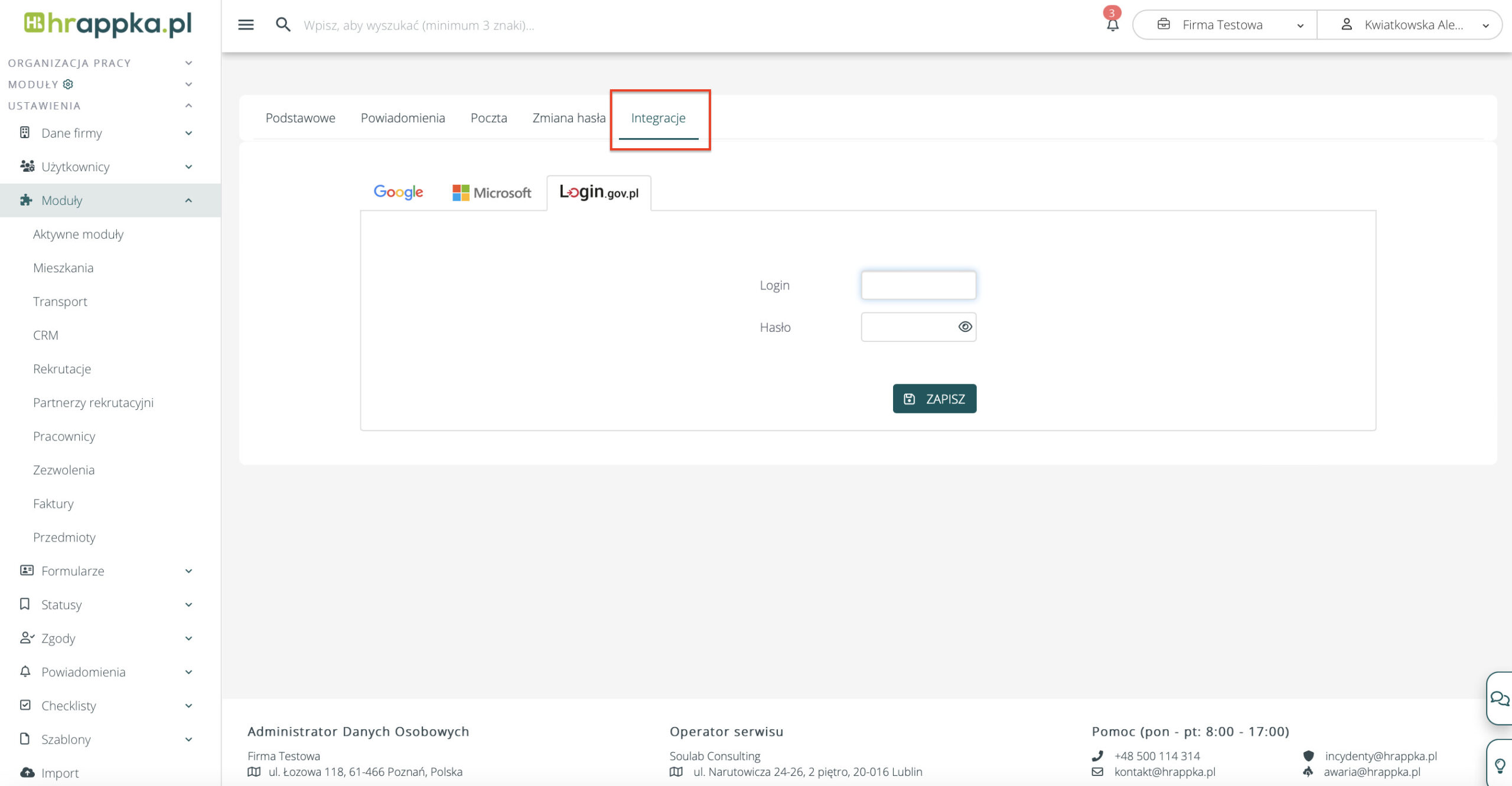Switch to the Powiadomienia tab

[x=403, y=118]
